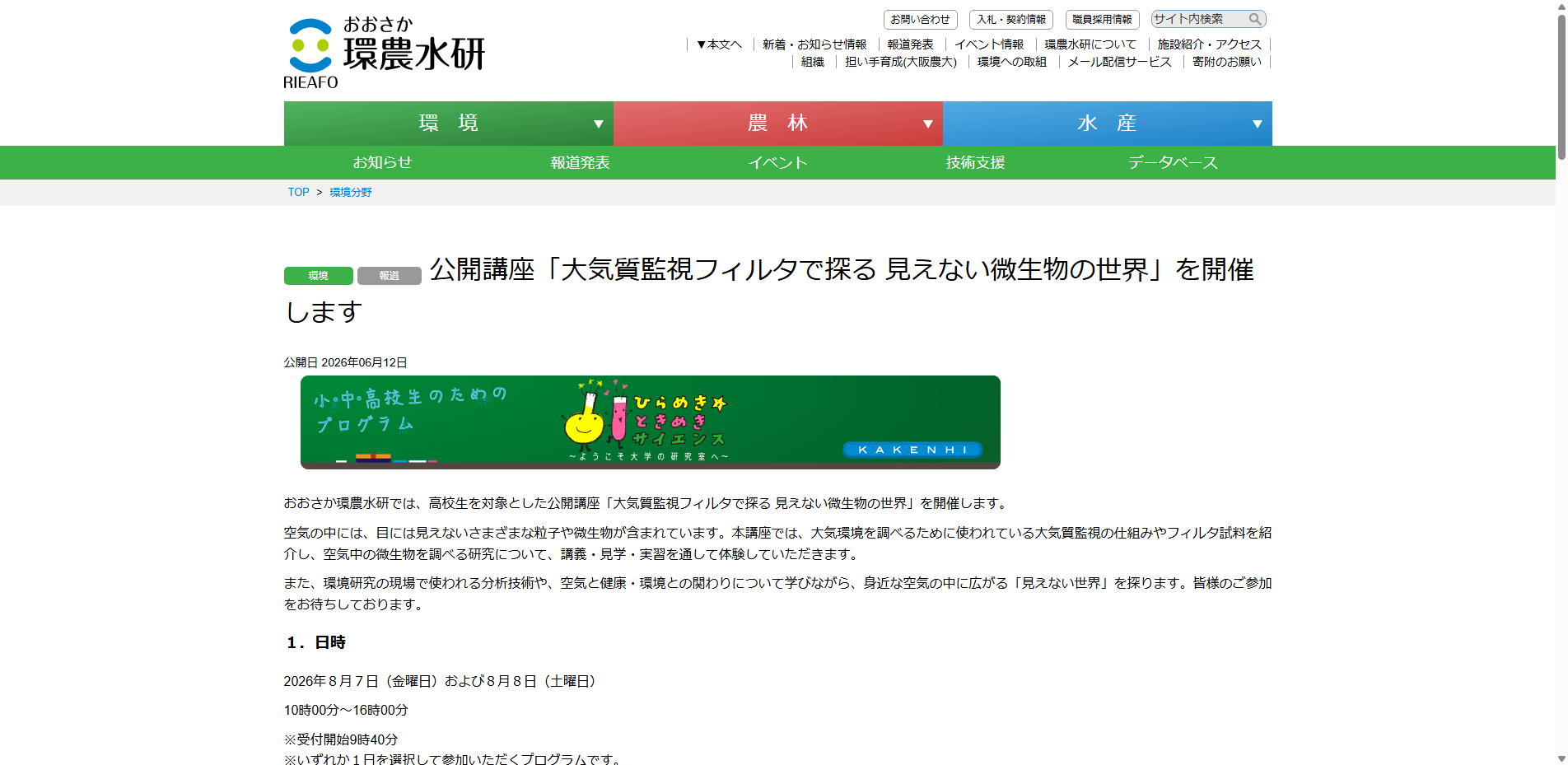Focus the サイト内検索 search field
Image resolution: width=1568 pixels, height=765 pixels.
click(x=1199, y=19)
